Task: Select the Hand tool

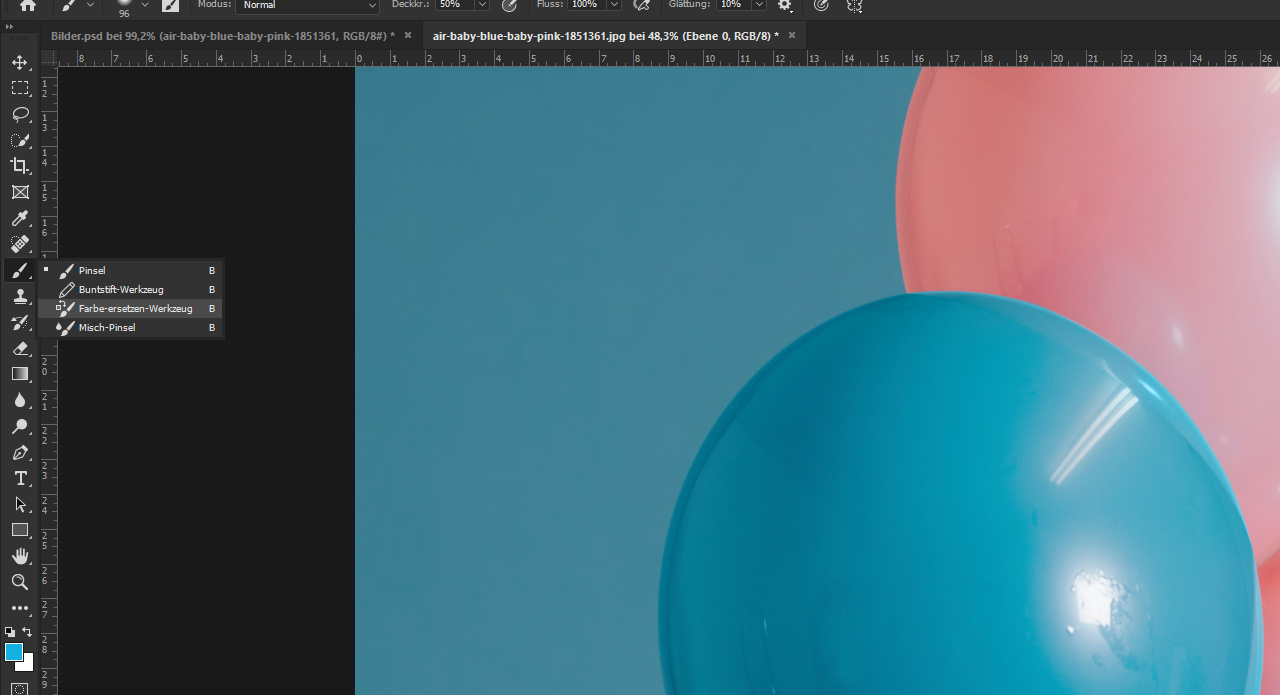Action: point(20,556)
